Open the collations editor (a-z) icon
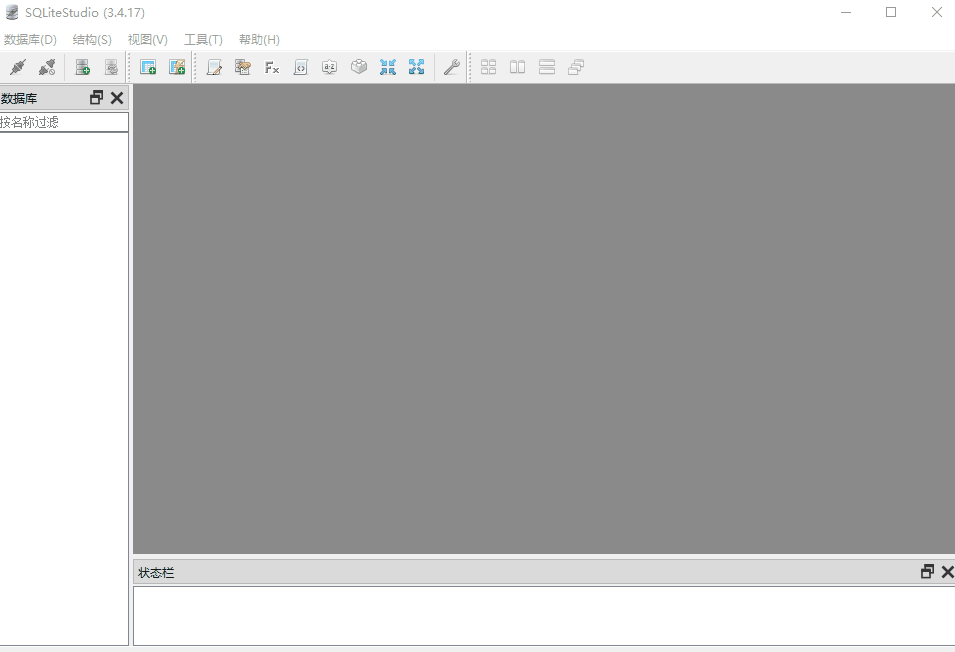955x652 pixels. pyautogui.click(x=329, y=67)
